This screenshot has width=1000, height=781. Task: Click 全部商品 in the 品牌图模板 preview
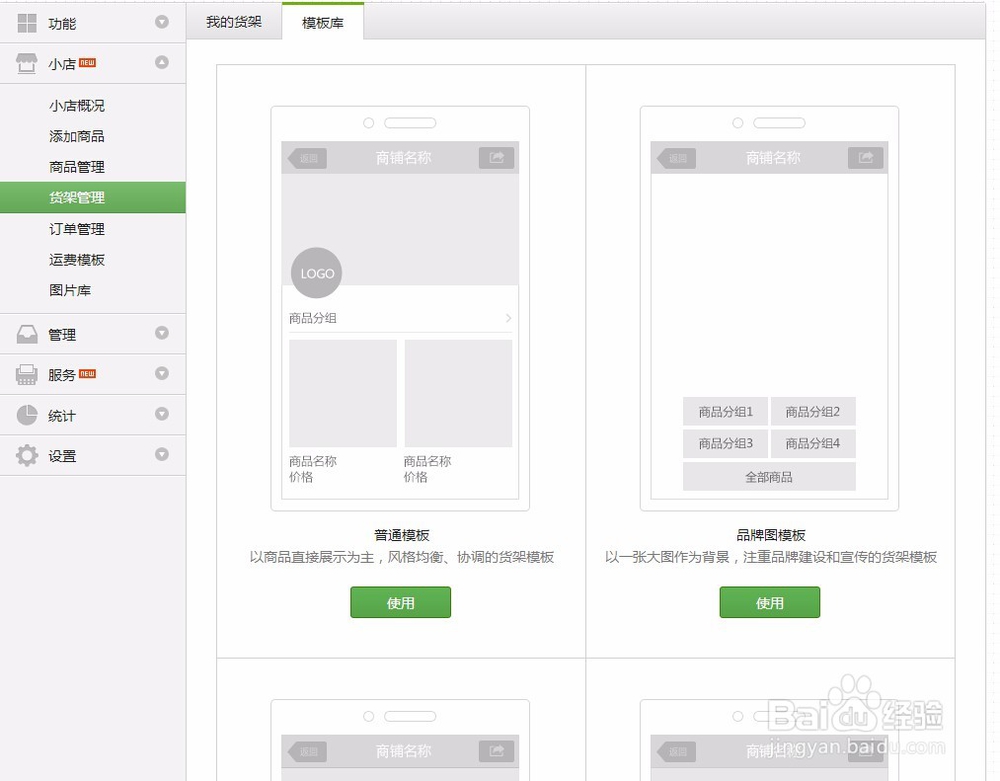(x=769, y=477)
